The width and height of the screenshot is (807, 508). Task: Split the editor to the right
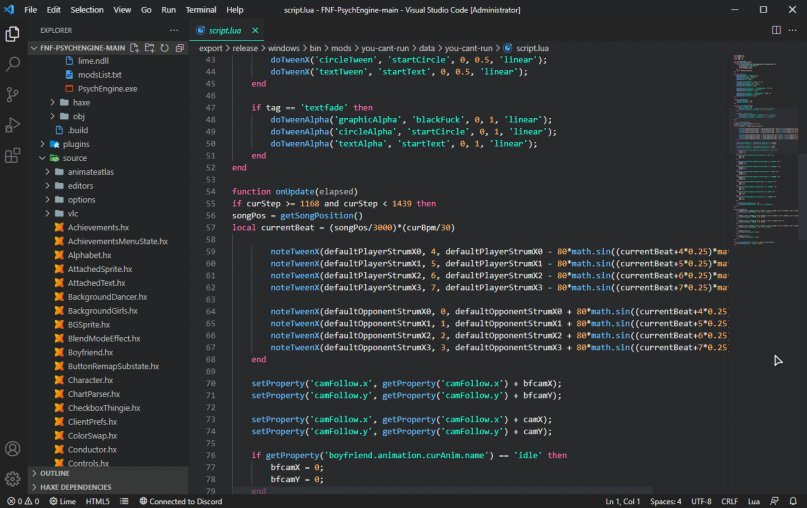point(774,30)
